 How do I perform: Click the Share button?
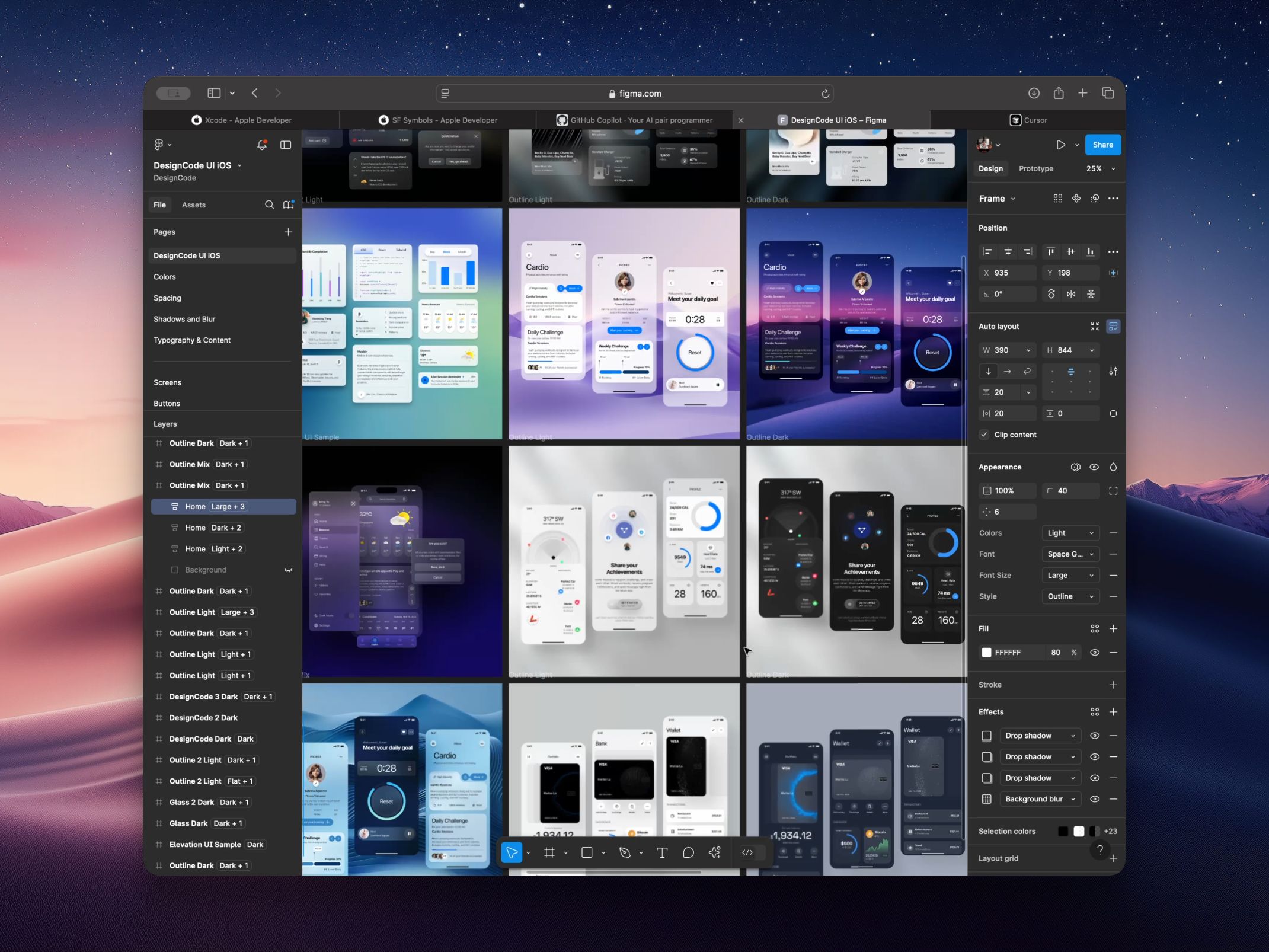point(1102,145)
